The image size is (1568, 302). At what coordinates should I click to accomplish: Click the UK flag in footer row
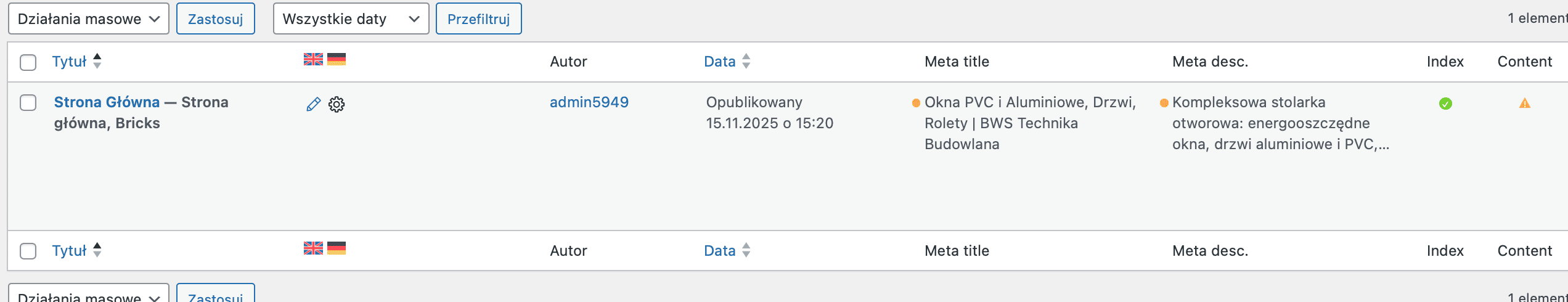coord(313,248)
